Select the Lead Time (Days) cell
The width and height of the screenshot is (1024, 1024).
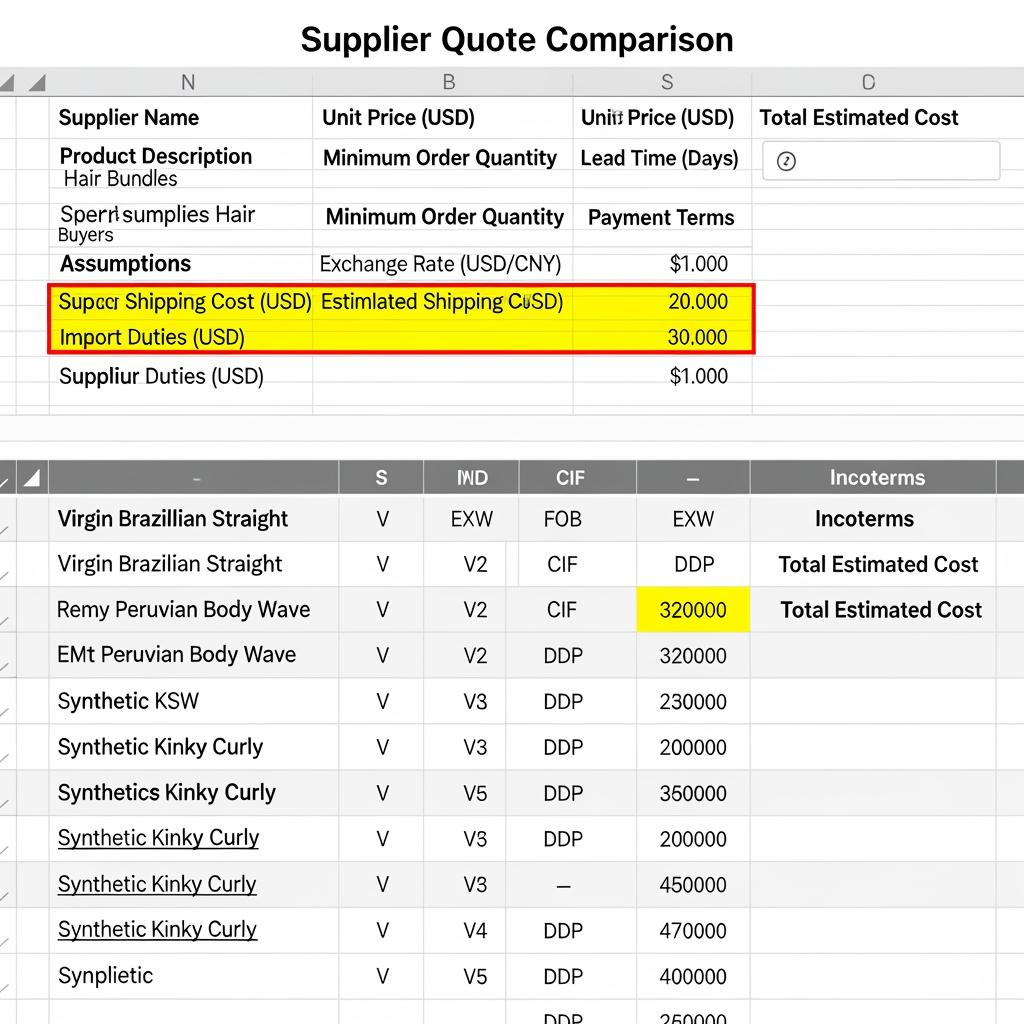(659, 158)
